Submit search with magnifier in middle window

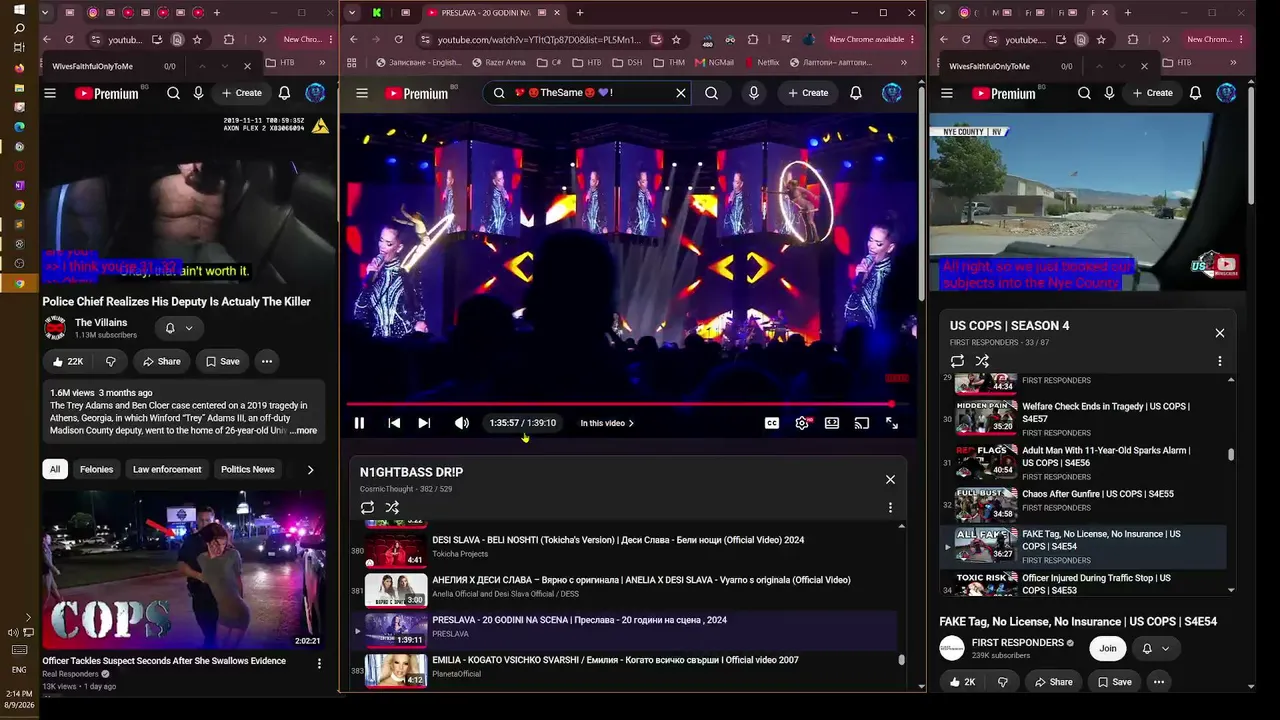click(x=711, y=93)
